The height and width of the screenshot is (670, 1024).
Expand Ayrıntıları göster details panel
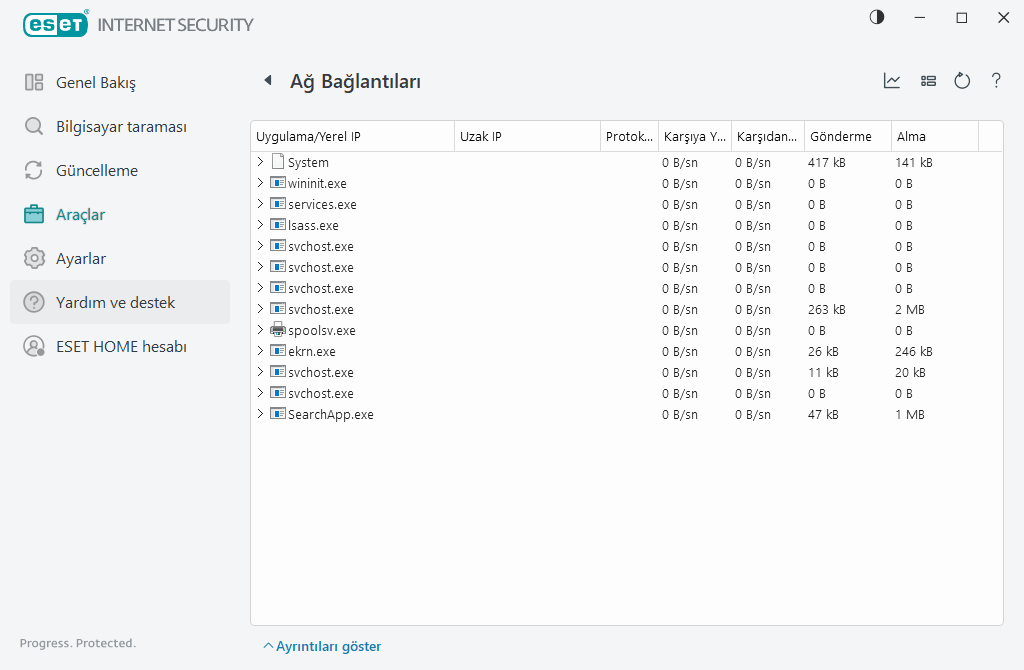point(322,646)
